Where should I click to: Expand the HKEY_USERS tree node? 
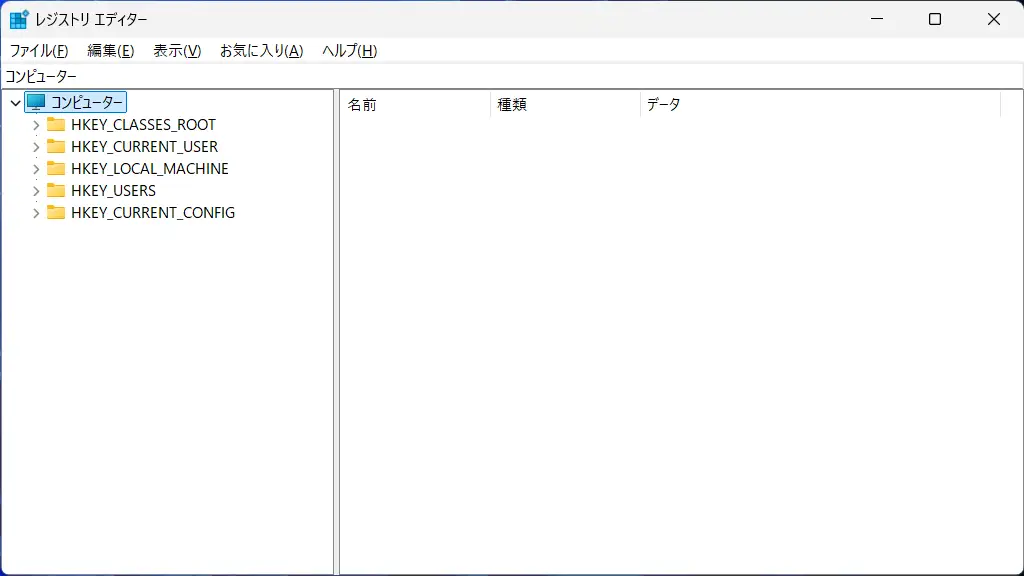click(34, 190)
